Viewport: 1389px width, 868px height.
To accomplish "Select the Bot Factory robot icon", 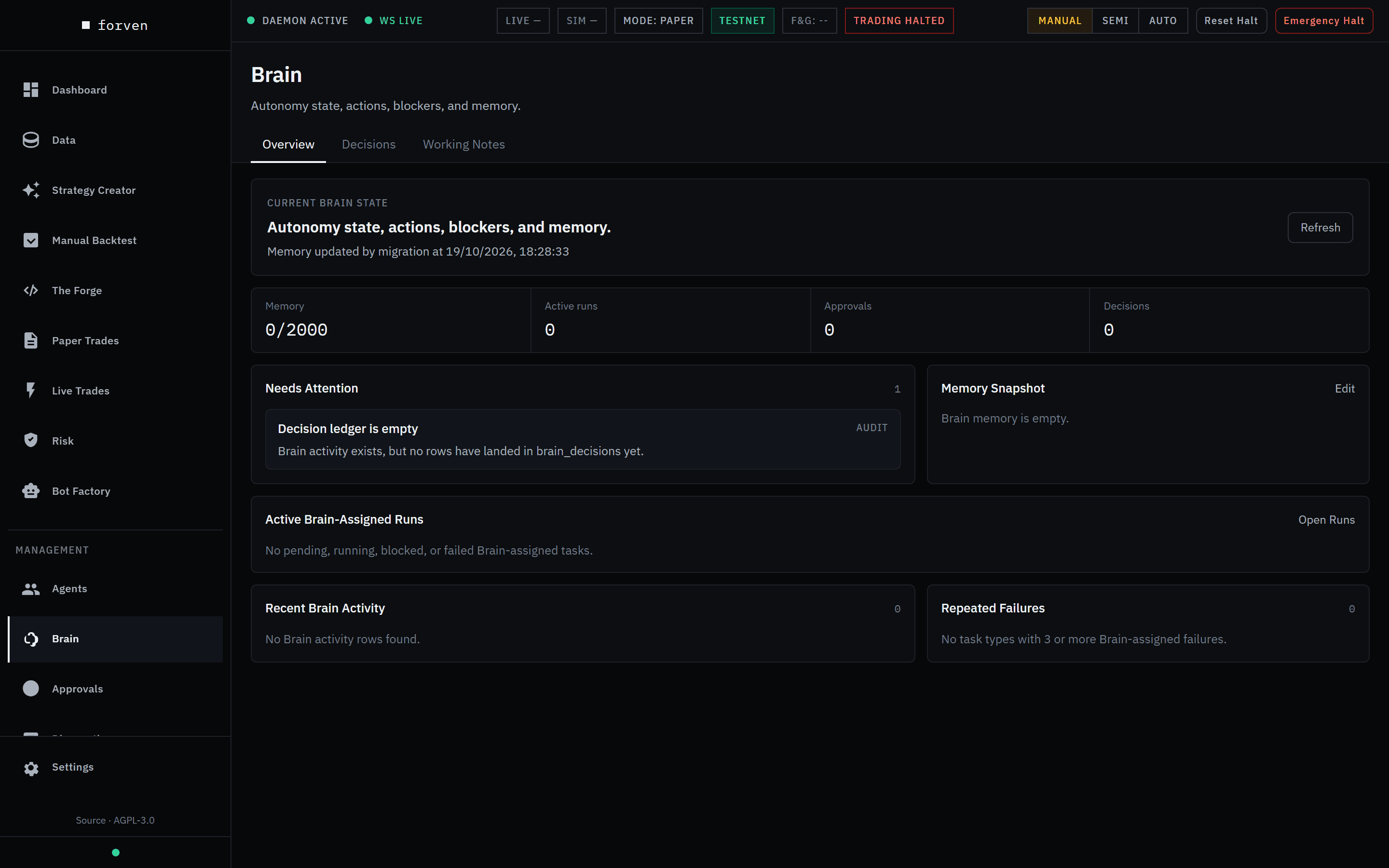I will 30,491.
